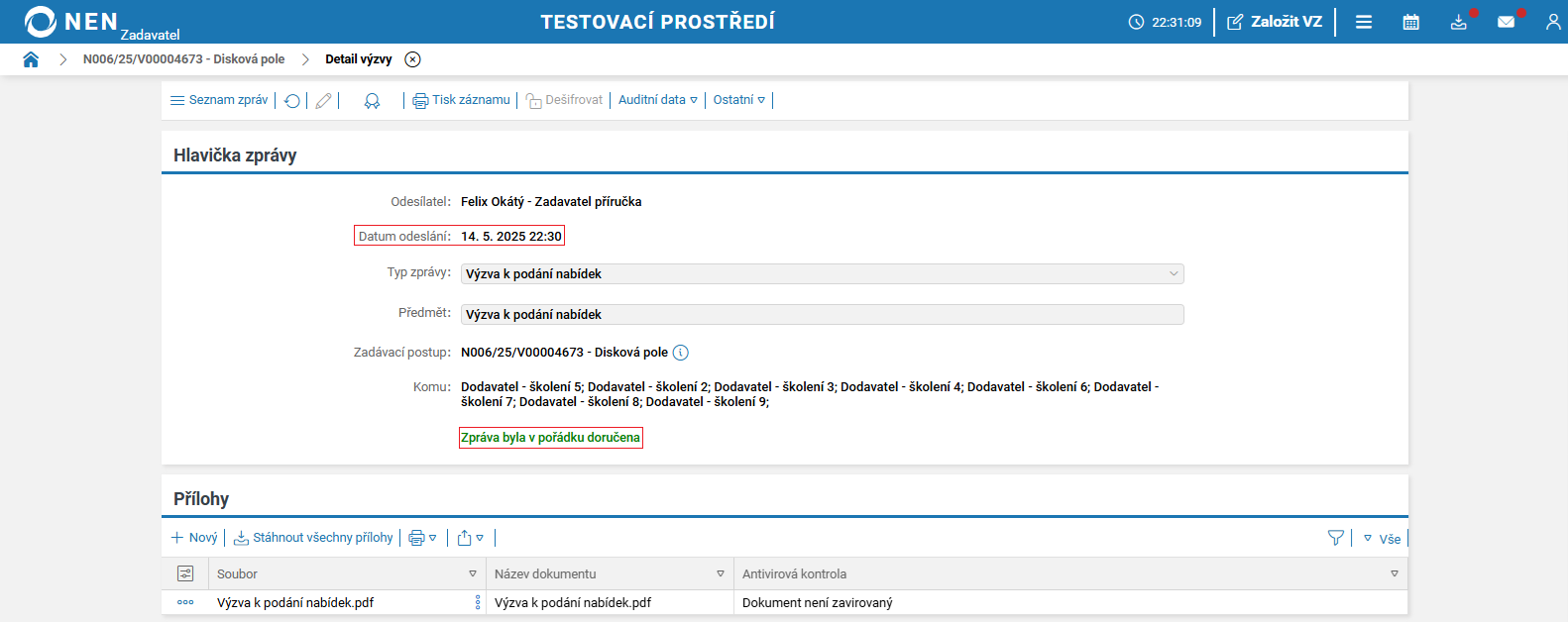Expand Ostatní menu
1568x622 pixels.
point(739,100)
